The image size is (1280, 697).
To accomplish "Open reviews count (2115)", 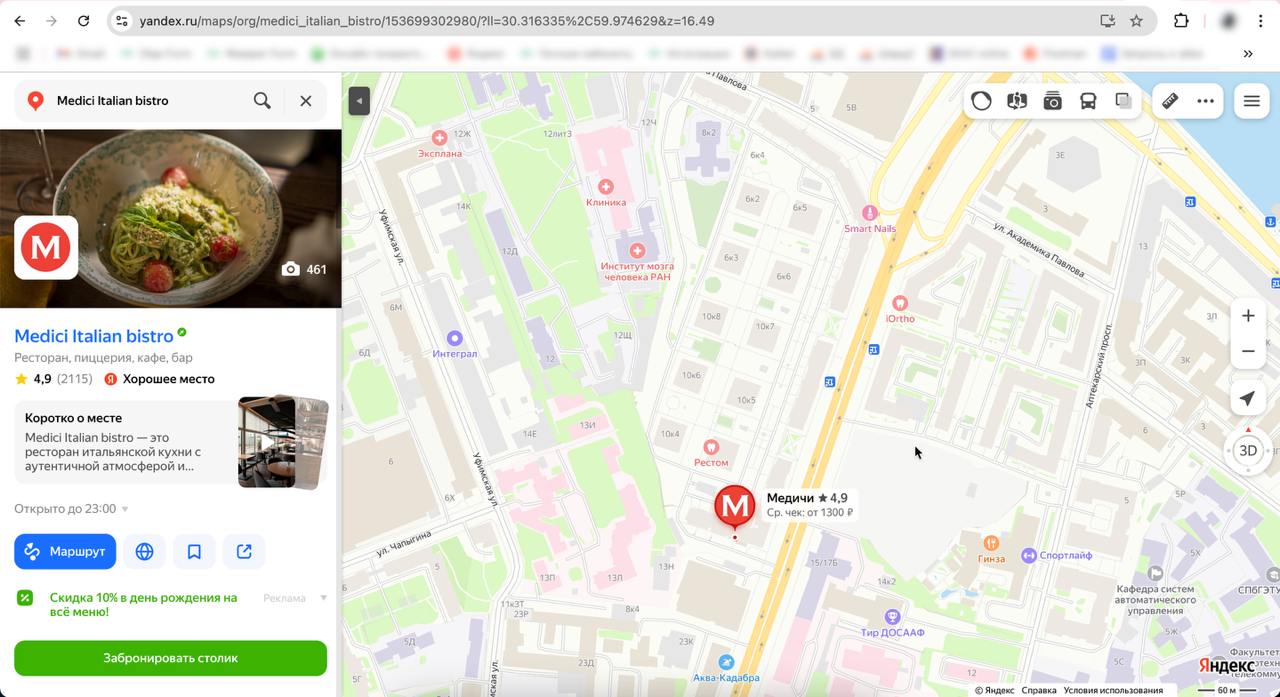I will click(x=75, y=379).
